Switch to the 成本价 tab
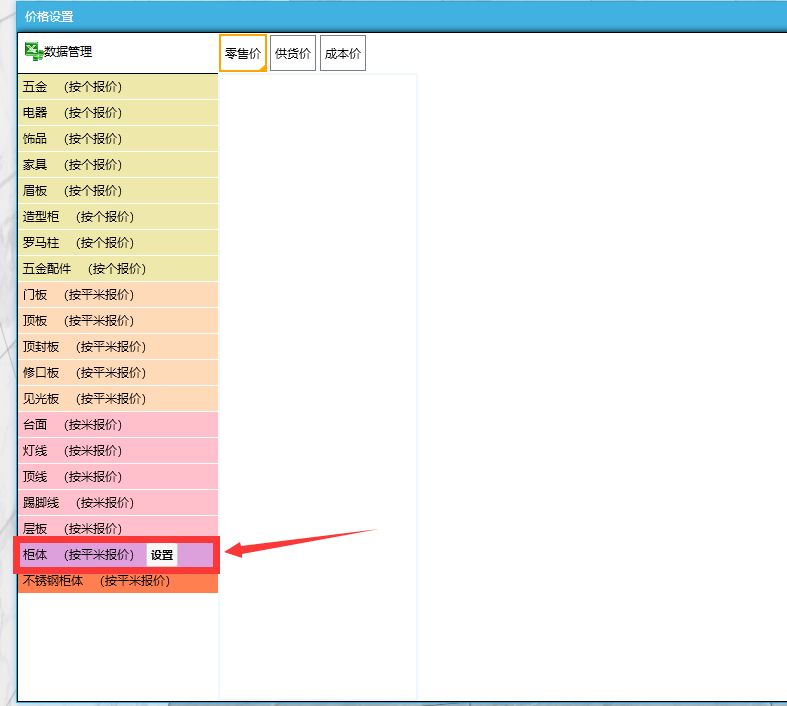 (x=343, y=53)
